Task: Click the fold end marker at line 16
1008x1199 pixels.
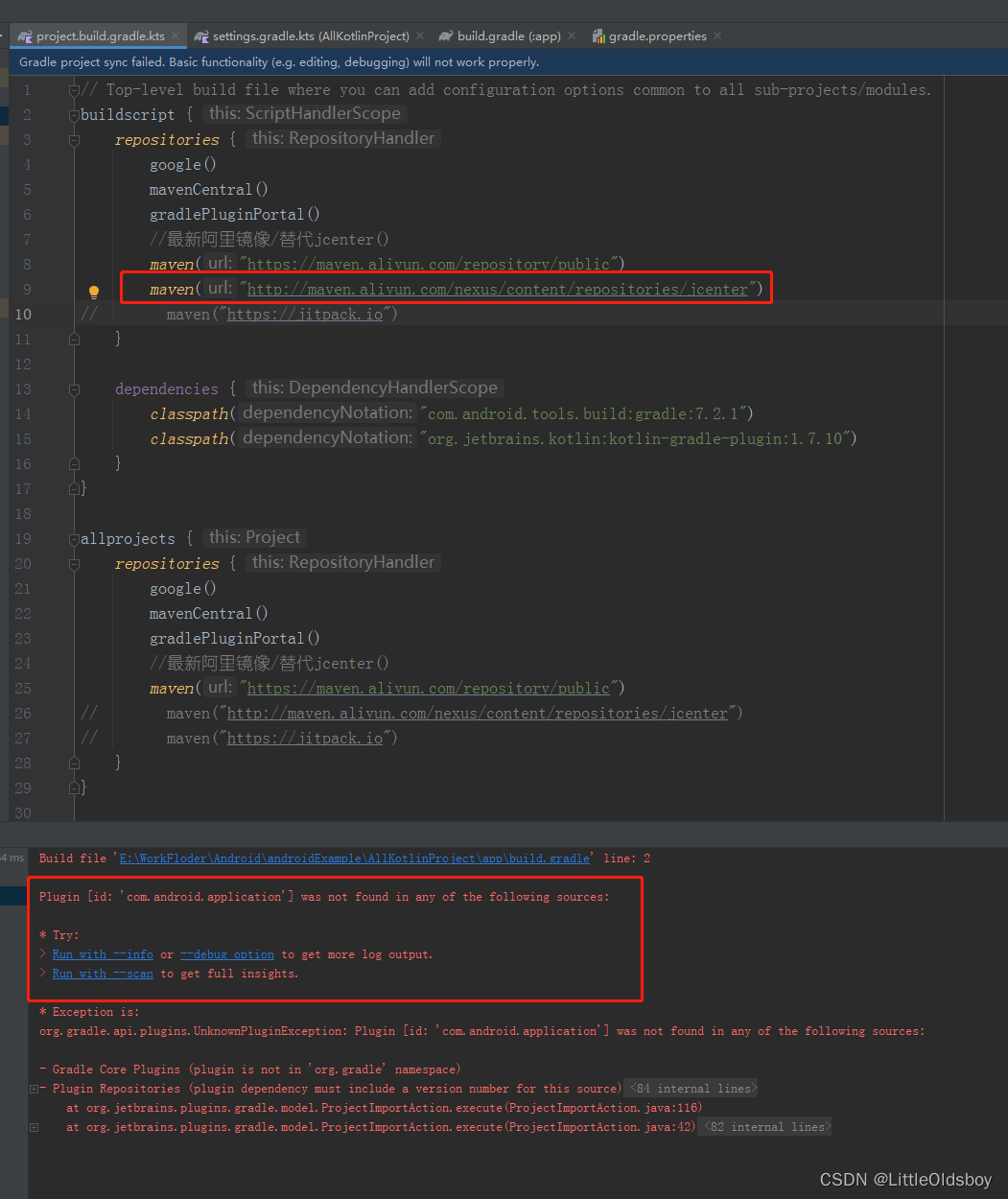Action: (74, 463)
